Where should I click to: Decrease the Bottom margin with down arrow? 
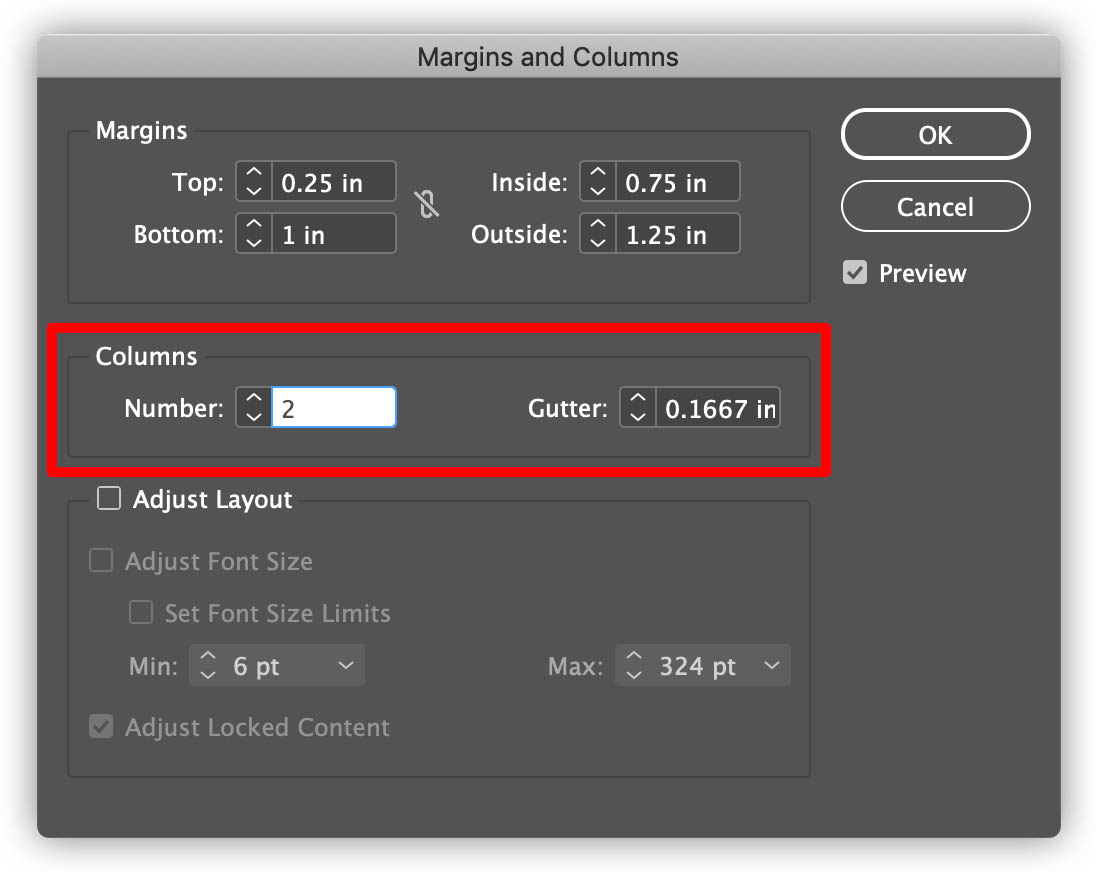coord(254,243)
